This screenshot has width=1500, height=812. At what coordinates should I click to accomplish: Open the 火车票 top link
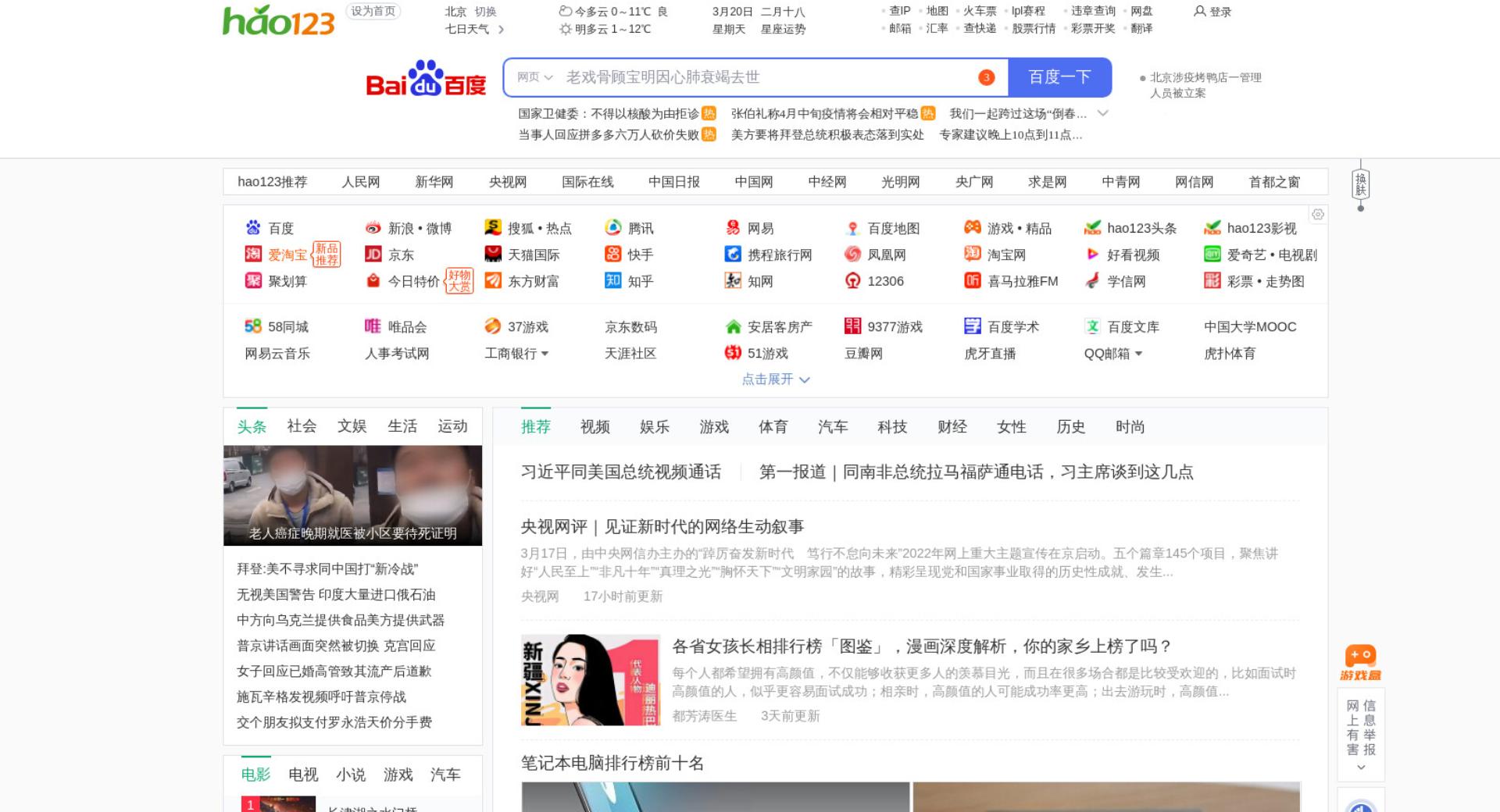(980, 11)
